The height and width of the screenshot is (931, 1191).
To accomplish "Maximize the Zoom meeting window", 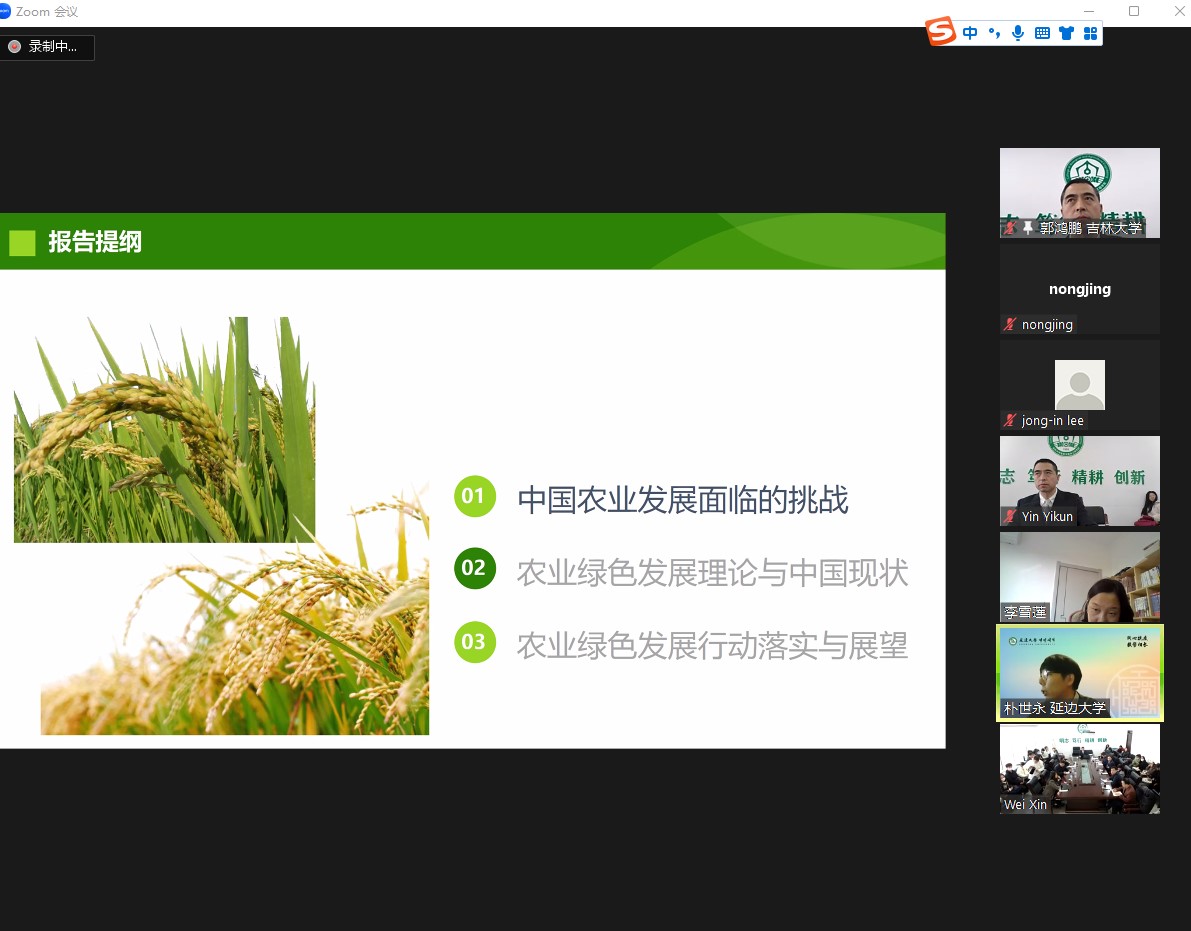I will (x=1134, y=11).
